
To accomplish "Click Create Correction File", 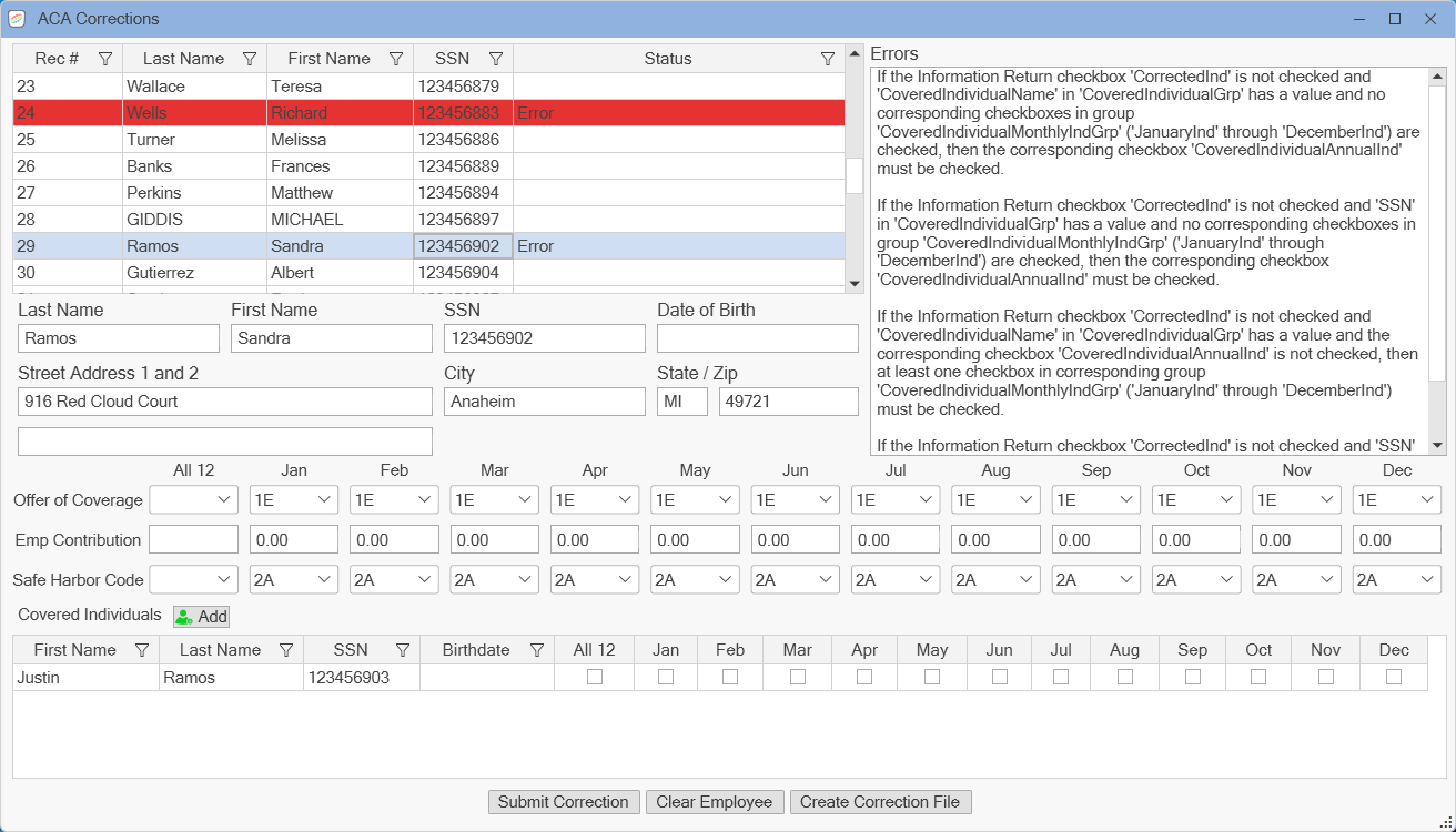I will pos(881,801).
